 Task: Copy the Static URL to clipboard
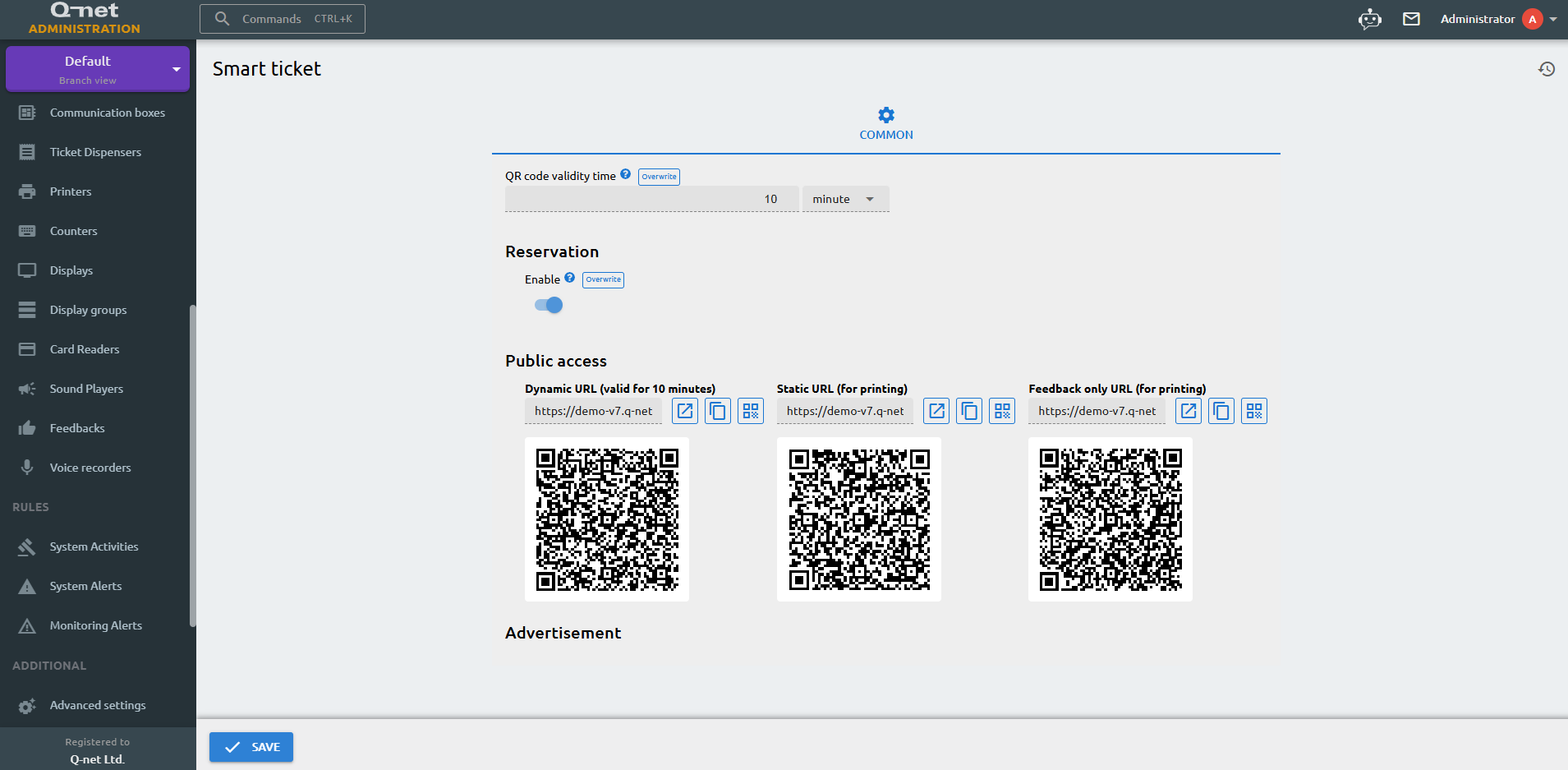pos(969,411)
